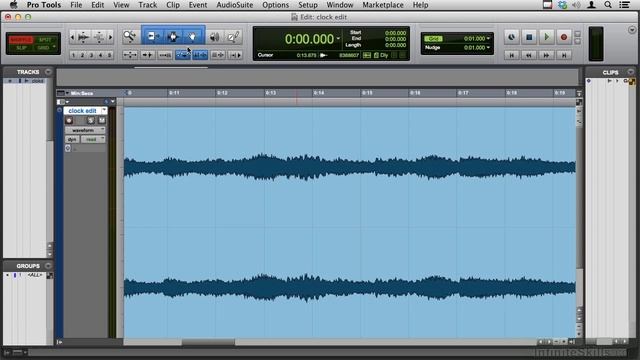640x360 pixels.
Task: Click the audio waveform zoom button
Action: 83,37
